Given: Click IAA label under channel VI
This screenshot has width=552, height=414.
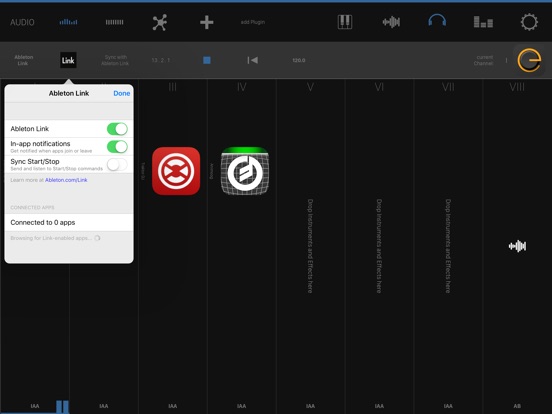Looking at the screenshot, I should coord(379,406).
